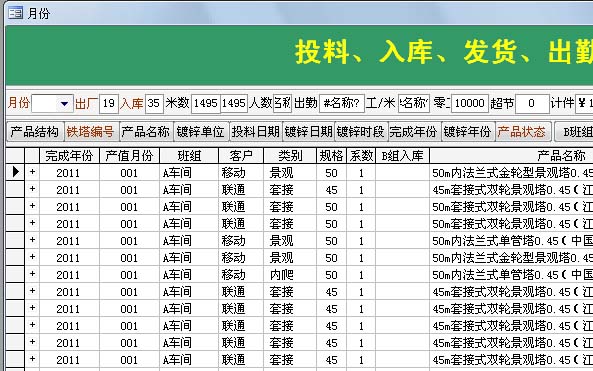Click the 内爬 cell in 类别 column

pyautogui.click(x=290, y=275)
